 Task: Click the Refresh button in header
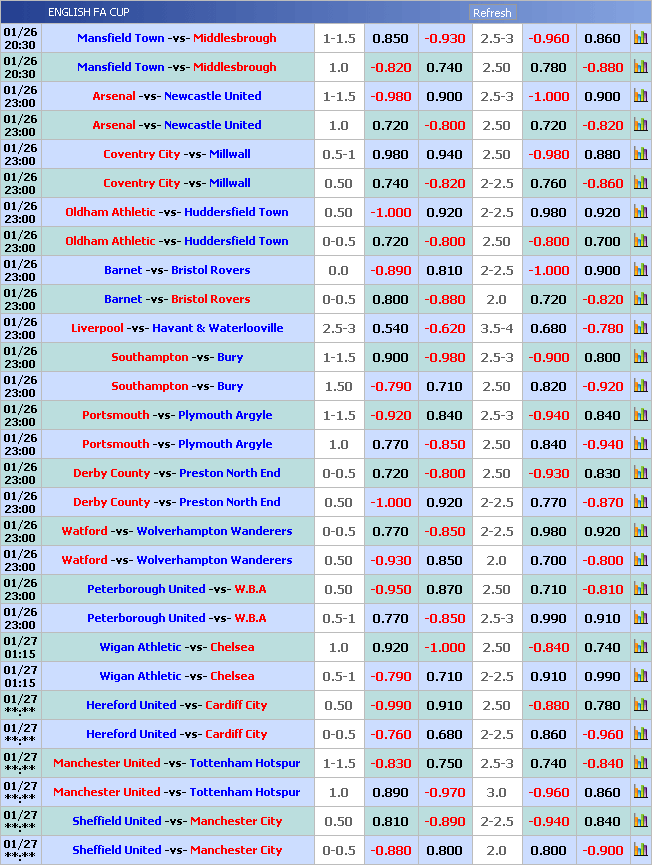pyautogui.click(x=491, y=13)
